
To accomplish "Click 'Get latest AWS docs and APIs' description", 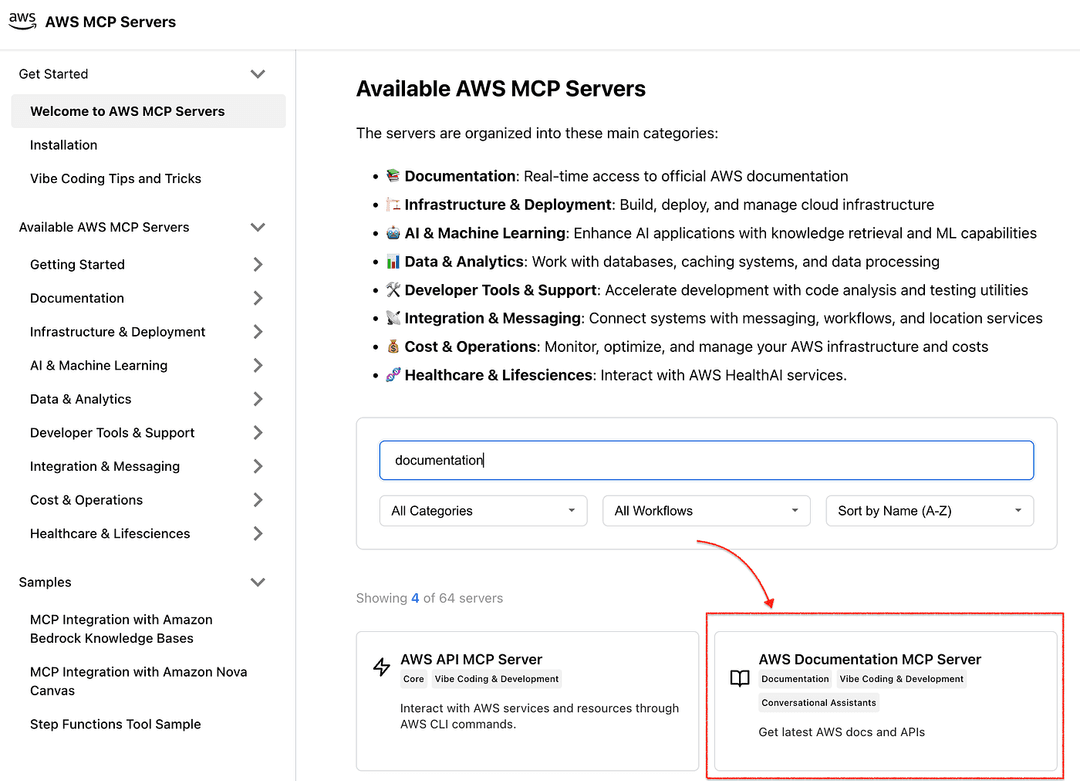I will click(842, 732).
